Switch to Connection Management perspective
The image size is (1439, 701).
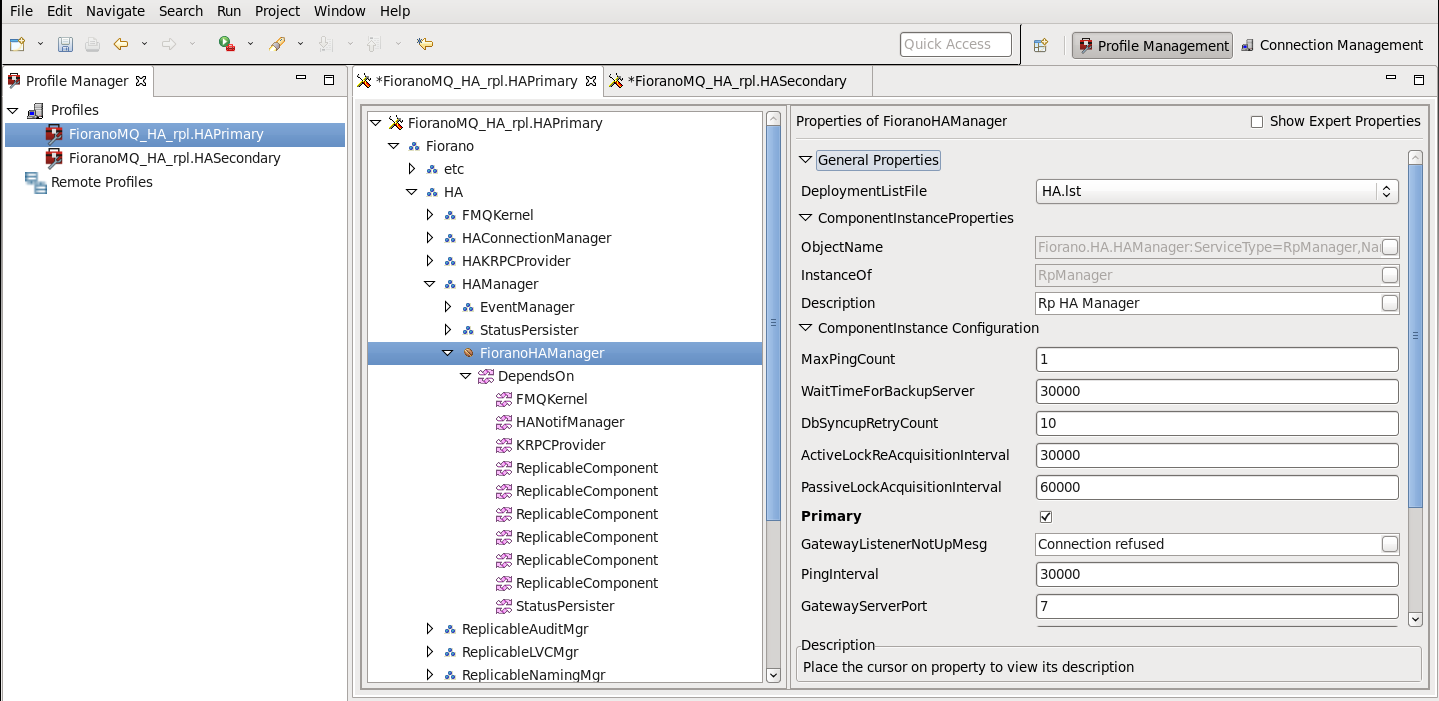tap(1331, 45)
